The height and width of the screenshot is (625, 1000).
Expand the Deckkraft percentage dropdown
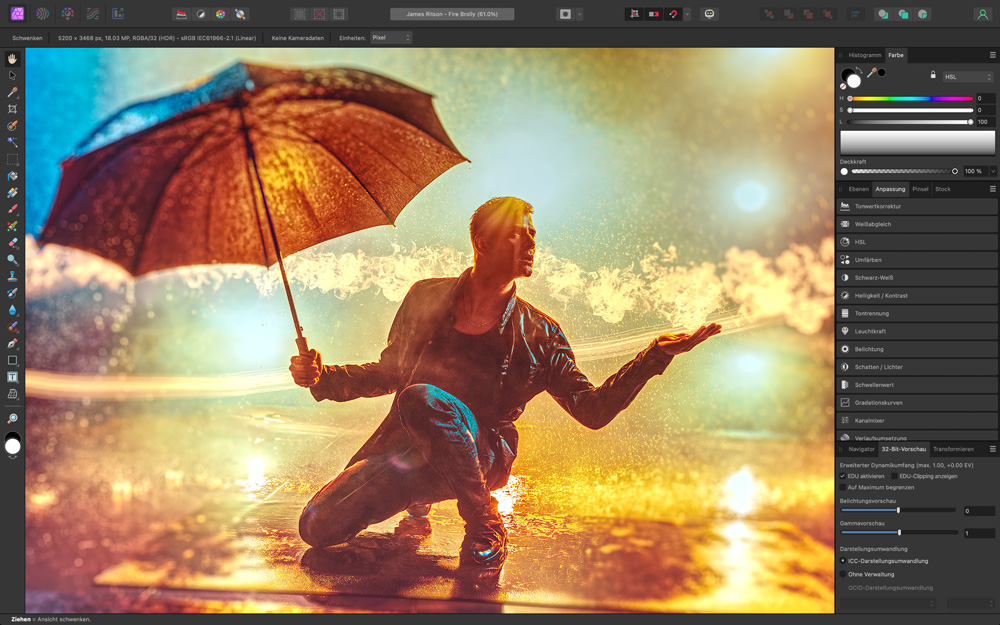tap(991, 171)
